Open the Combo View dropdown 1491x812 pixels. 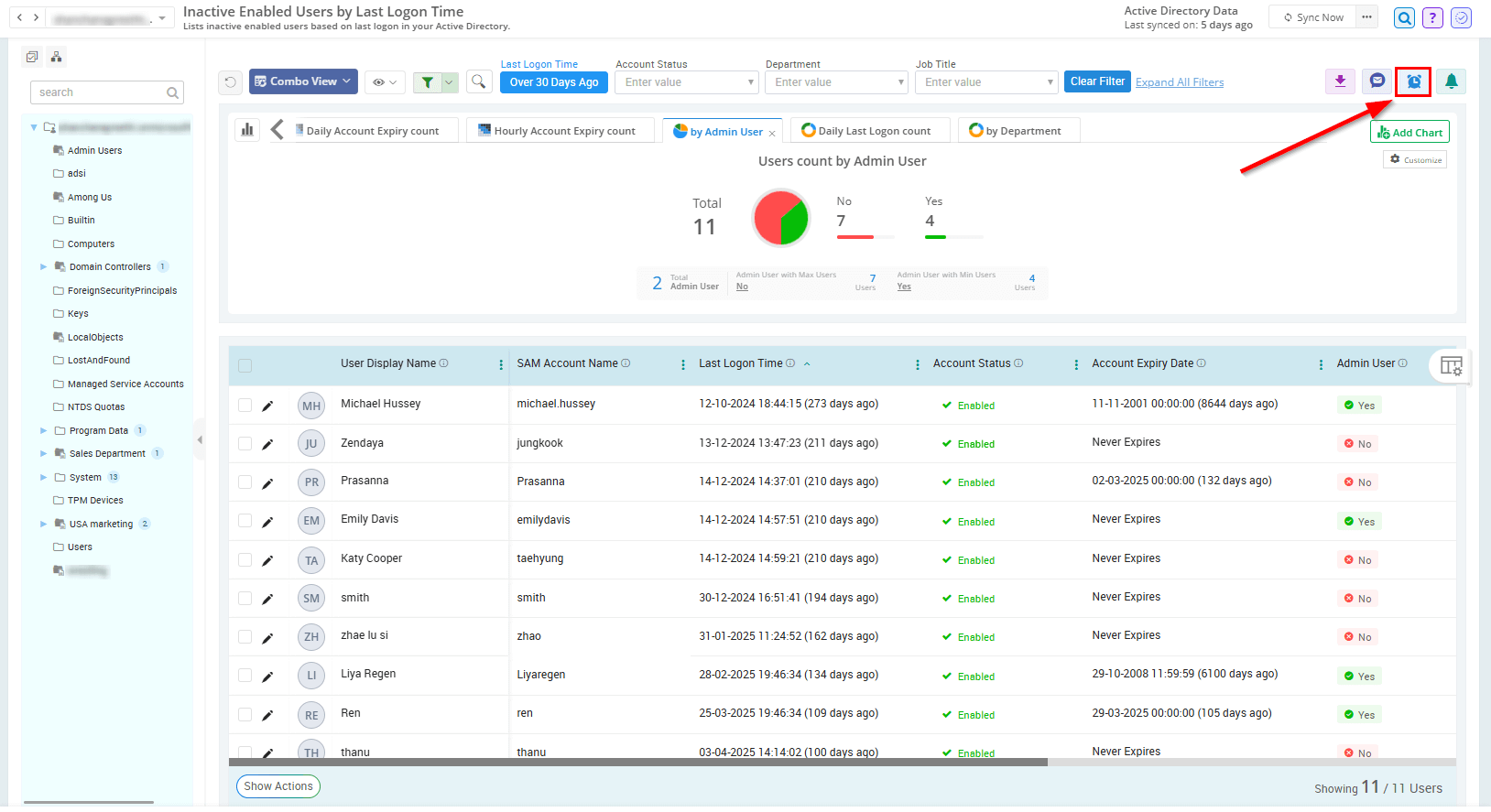302,81
